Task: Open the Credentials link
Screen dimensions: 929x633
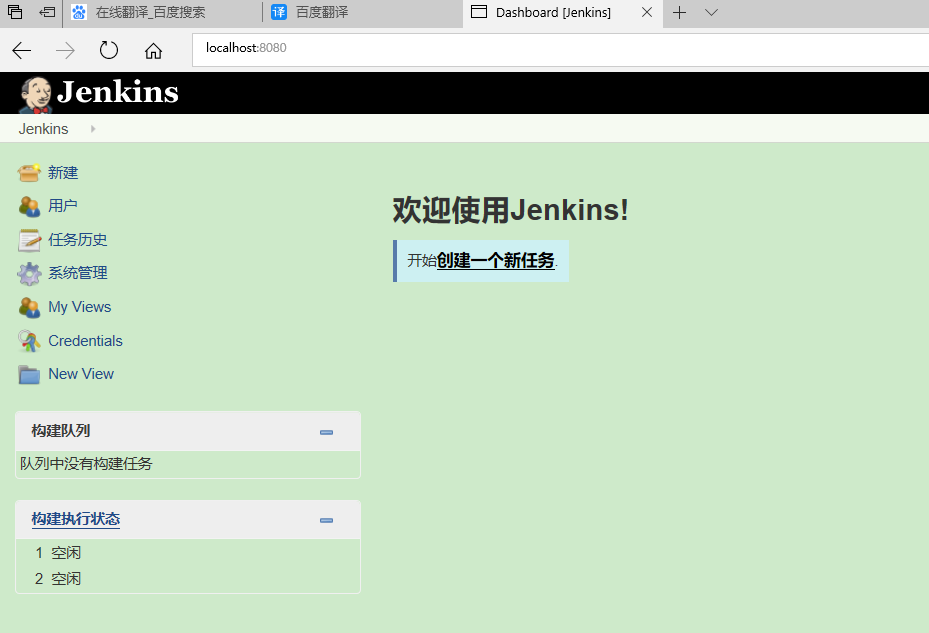Action: click(85, 341)
